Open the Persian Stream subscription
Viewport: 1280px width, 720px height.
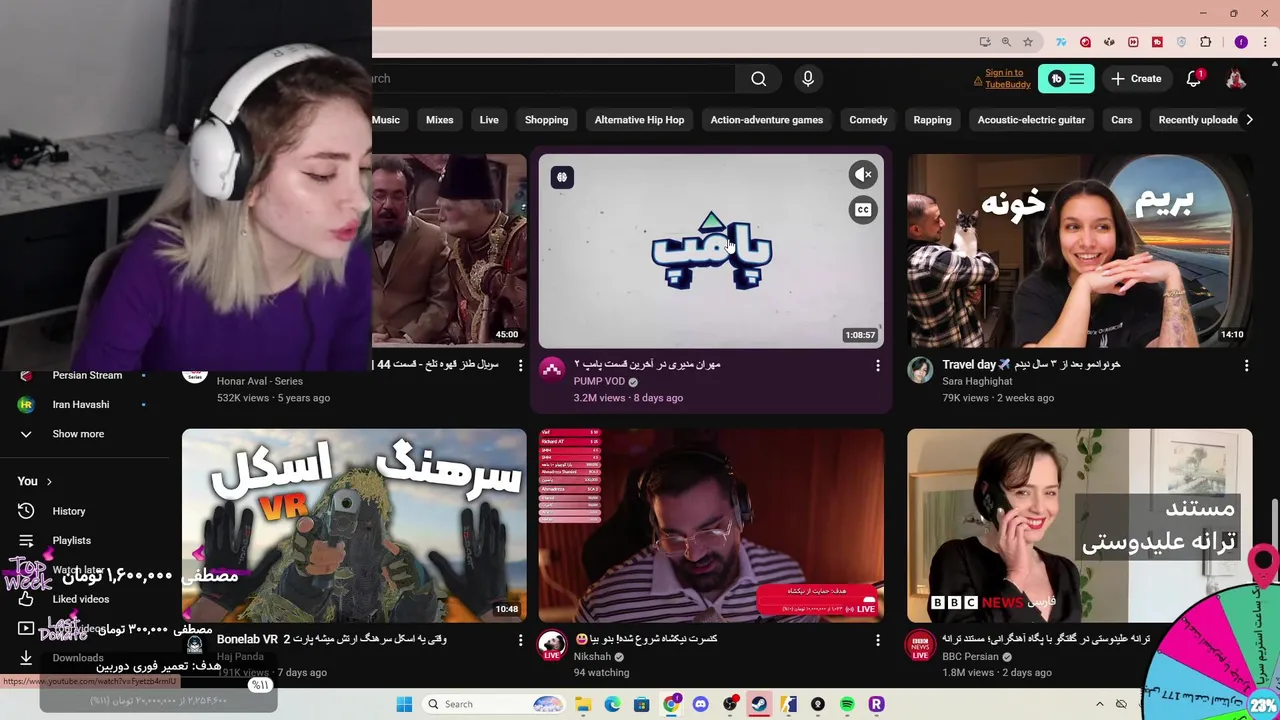tap(87, 375)
